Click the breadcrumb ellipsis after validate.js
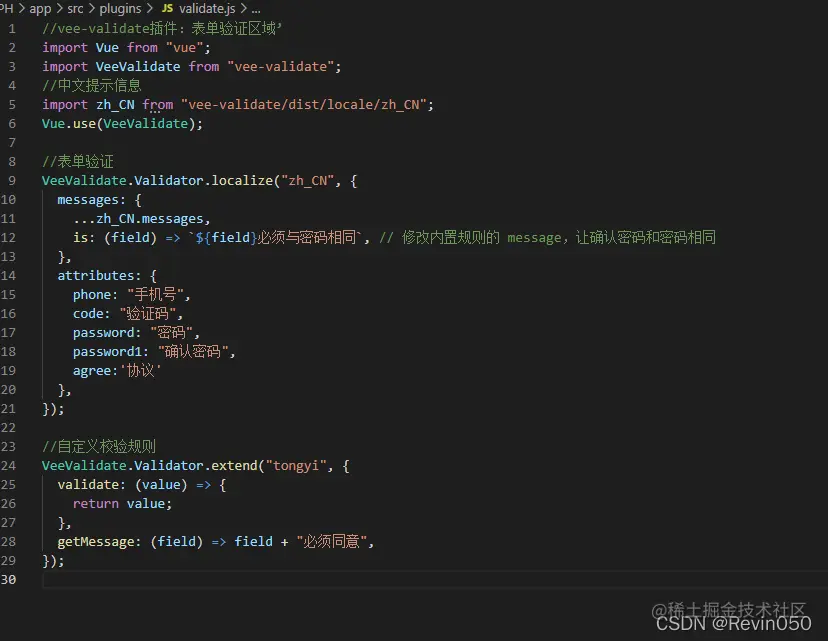828x641 pixels. [256, 10]
